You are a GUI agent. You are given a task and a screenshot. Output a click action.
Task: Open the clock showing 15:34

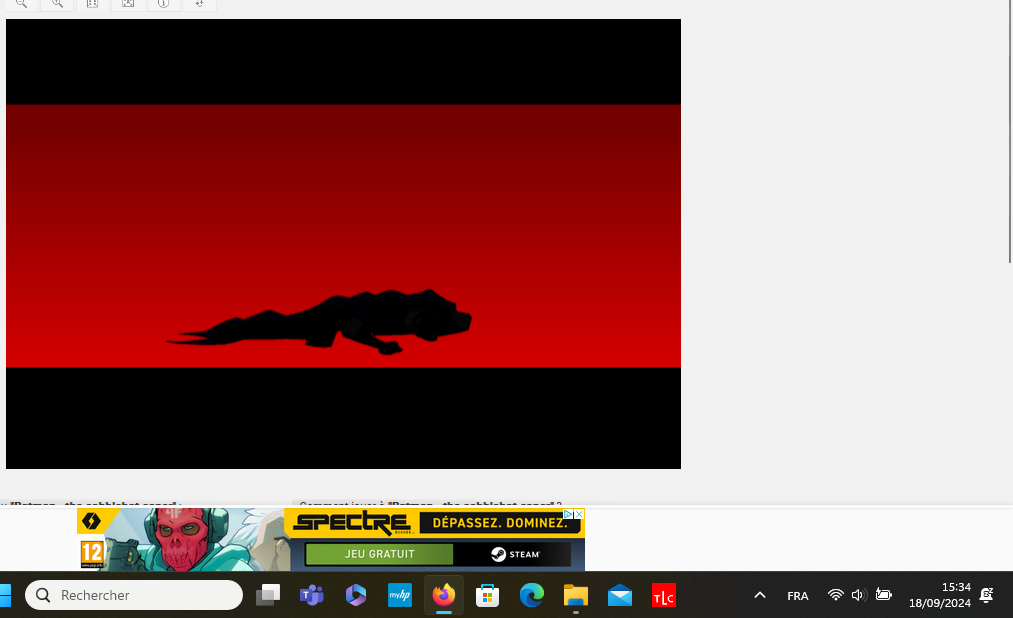[x=940, y=595]
